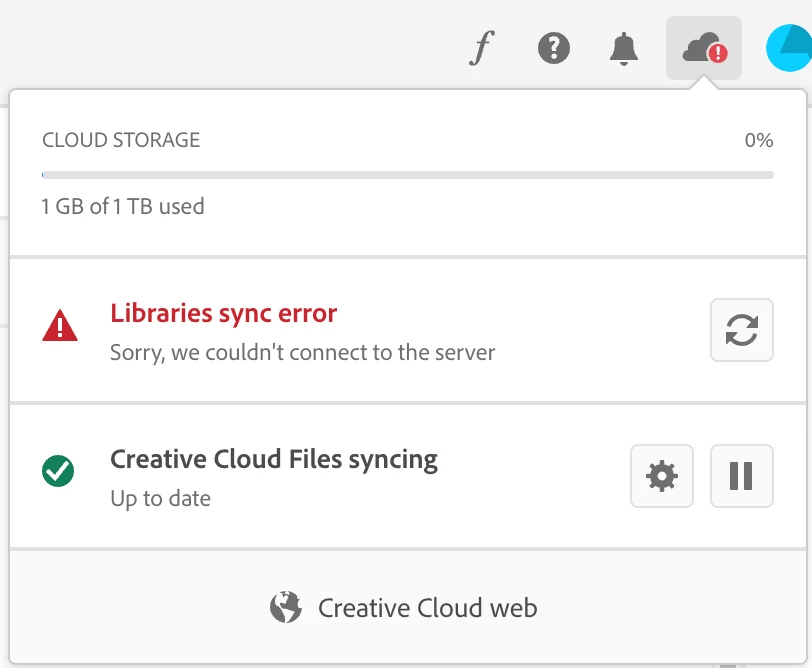Open the Fonts icon in toolbar
Screen dimensions: 812x668
click(x=482, y=48)
